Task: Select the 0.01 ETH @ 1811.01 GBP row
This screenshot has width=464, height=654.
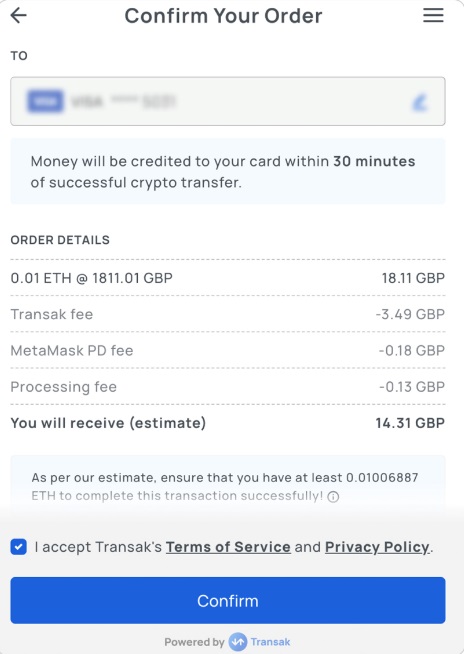Action: click(x=228, y=278)
